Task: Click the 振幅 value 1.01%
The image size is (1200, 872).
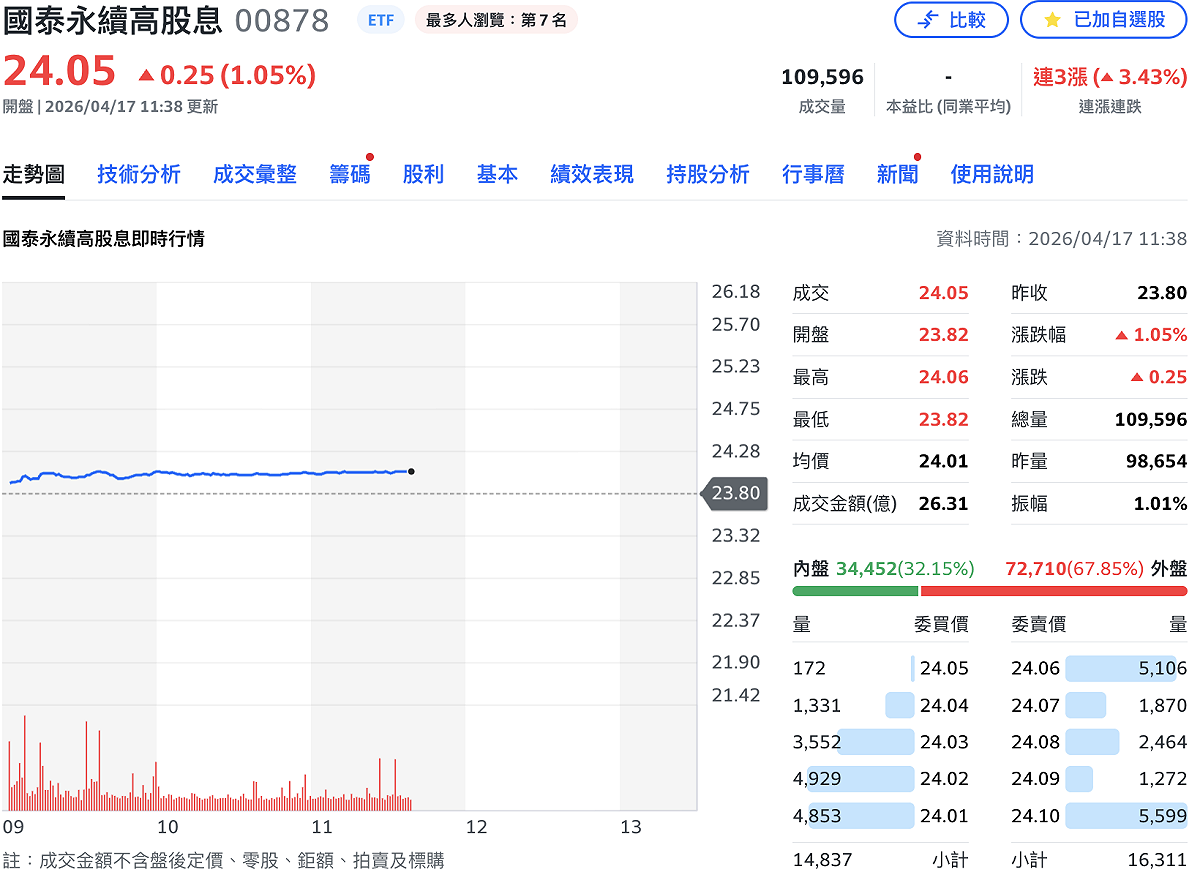Action: pos(1160,503)
